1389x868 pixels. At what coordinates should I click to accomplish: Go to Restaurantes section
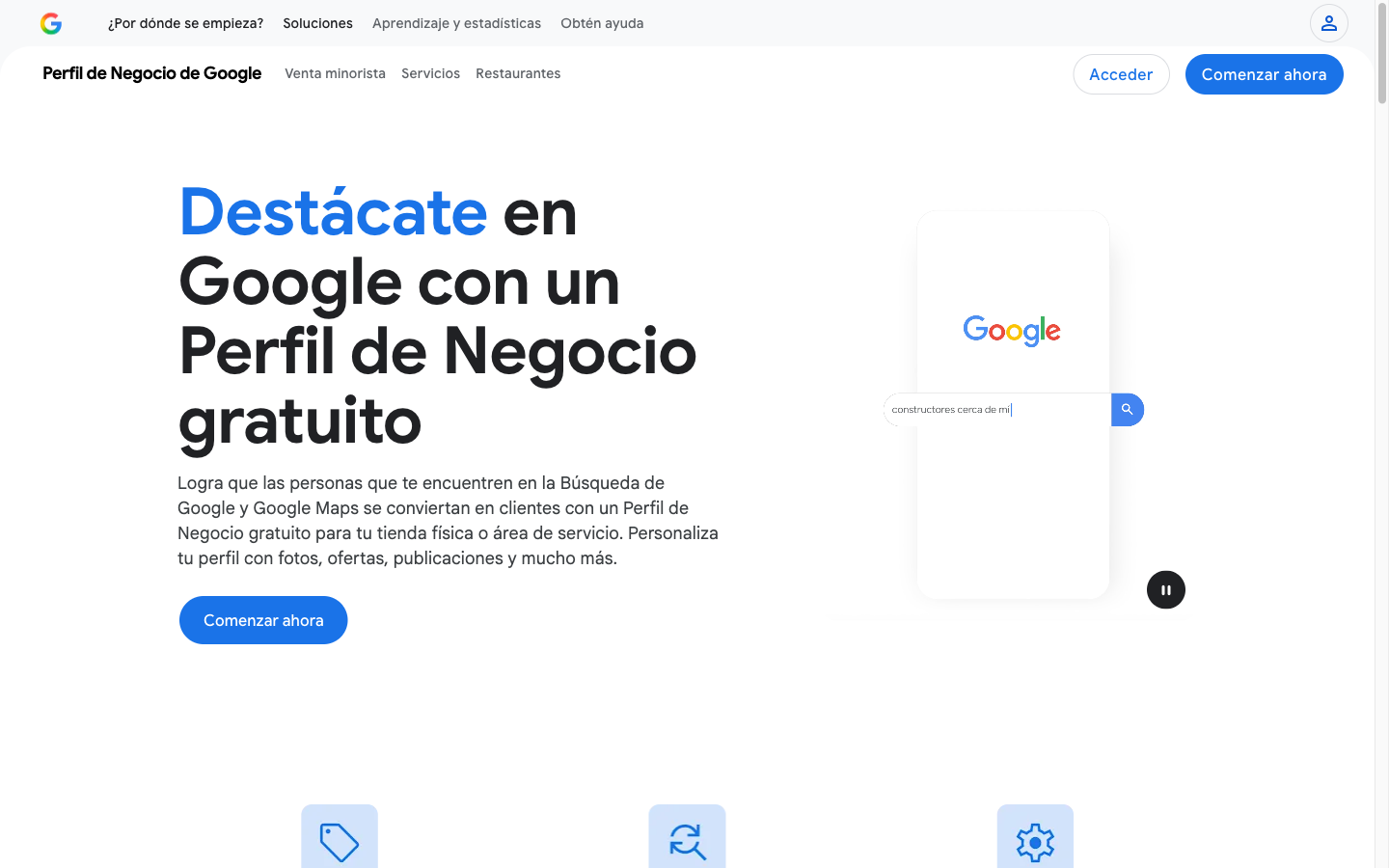click(x=518, y=73)
